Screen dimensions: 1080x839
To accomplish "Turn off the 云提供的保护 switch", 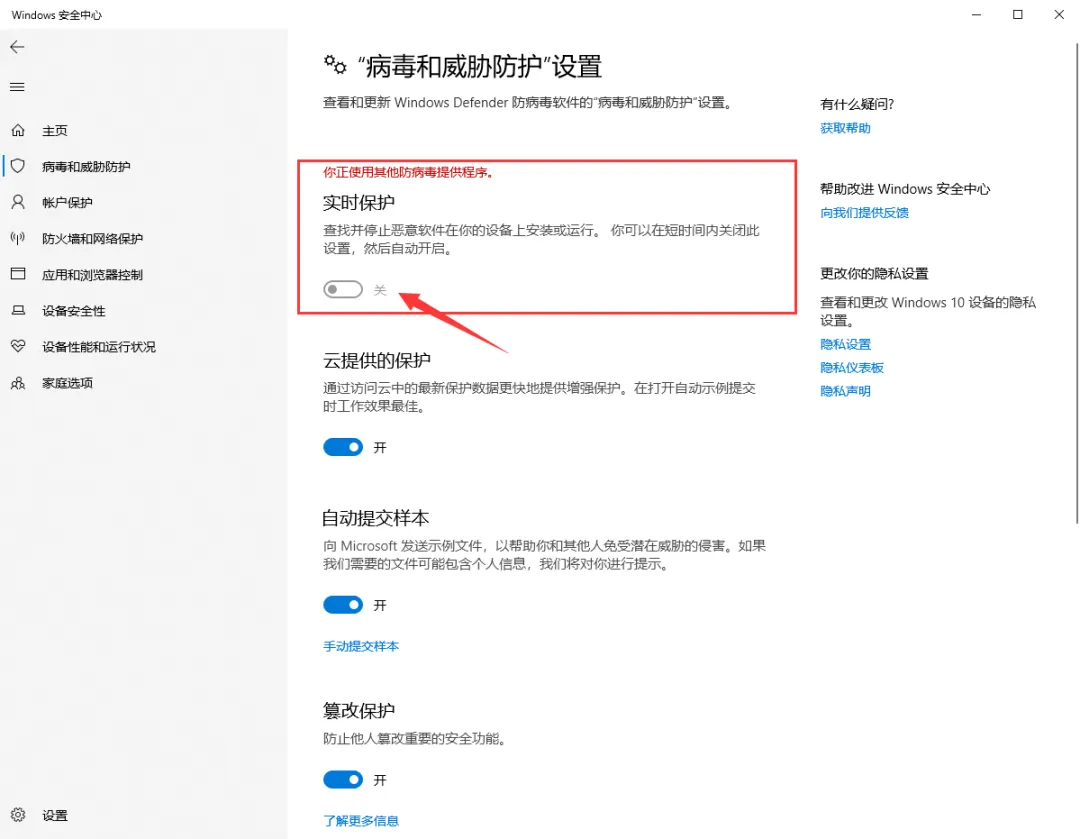I will click(x=343, y=447).
